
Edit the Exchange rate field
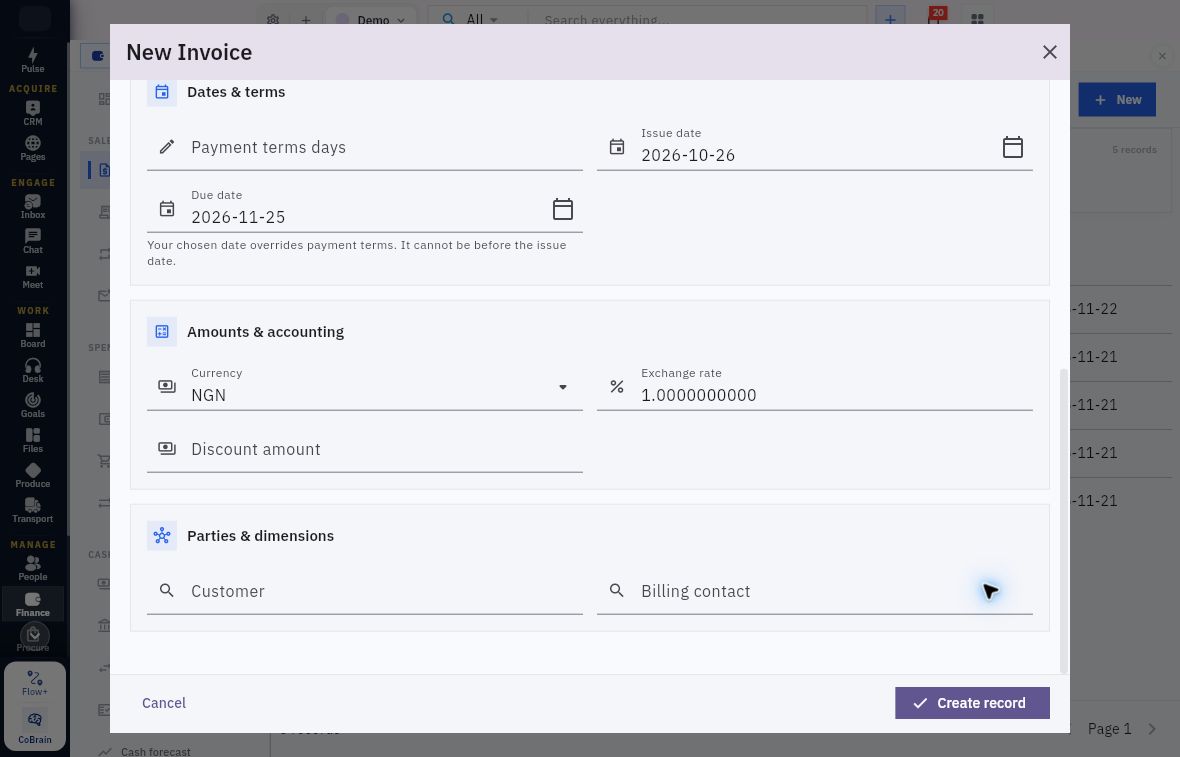coord(814,387)
